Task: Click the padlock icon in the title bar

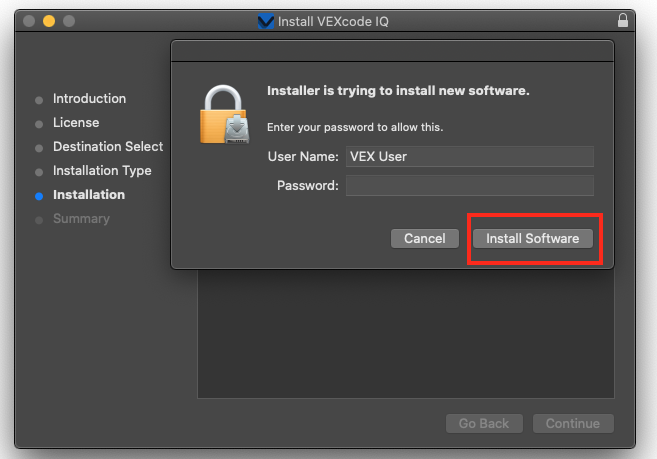Action: 623,20
